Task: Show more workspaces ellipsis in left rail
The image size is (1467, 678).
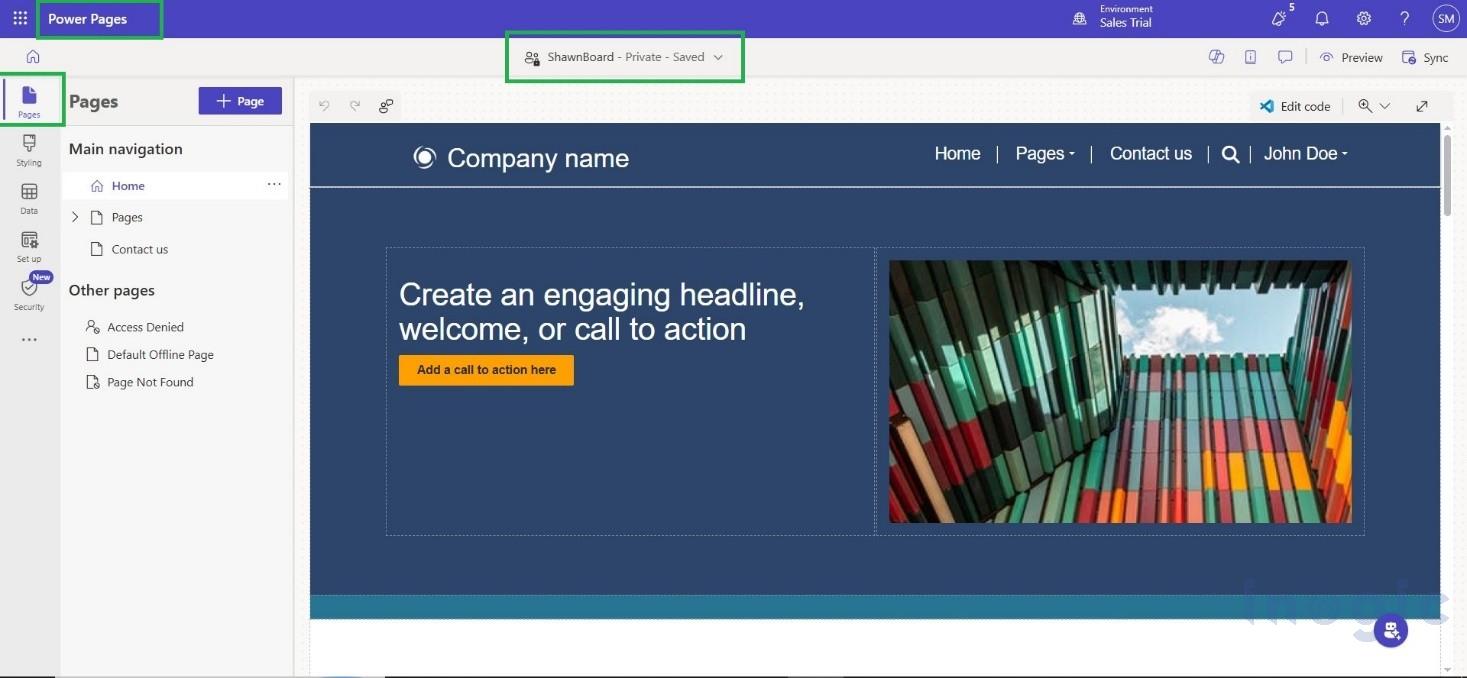Action: (29, 340)
